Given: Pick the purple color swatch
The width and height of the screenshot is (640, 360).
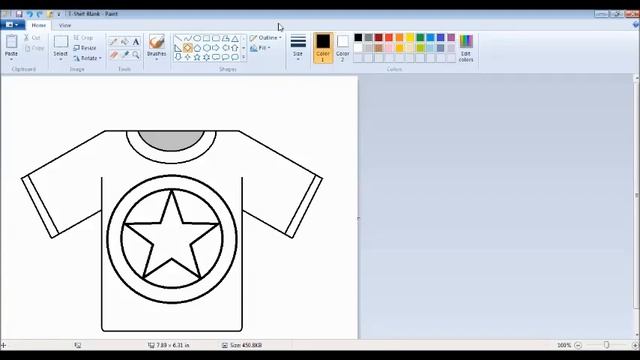Looking at the screenshot, I should (x=451, y=38).
